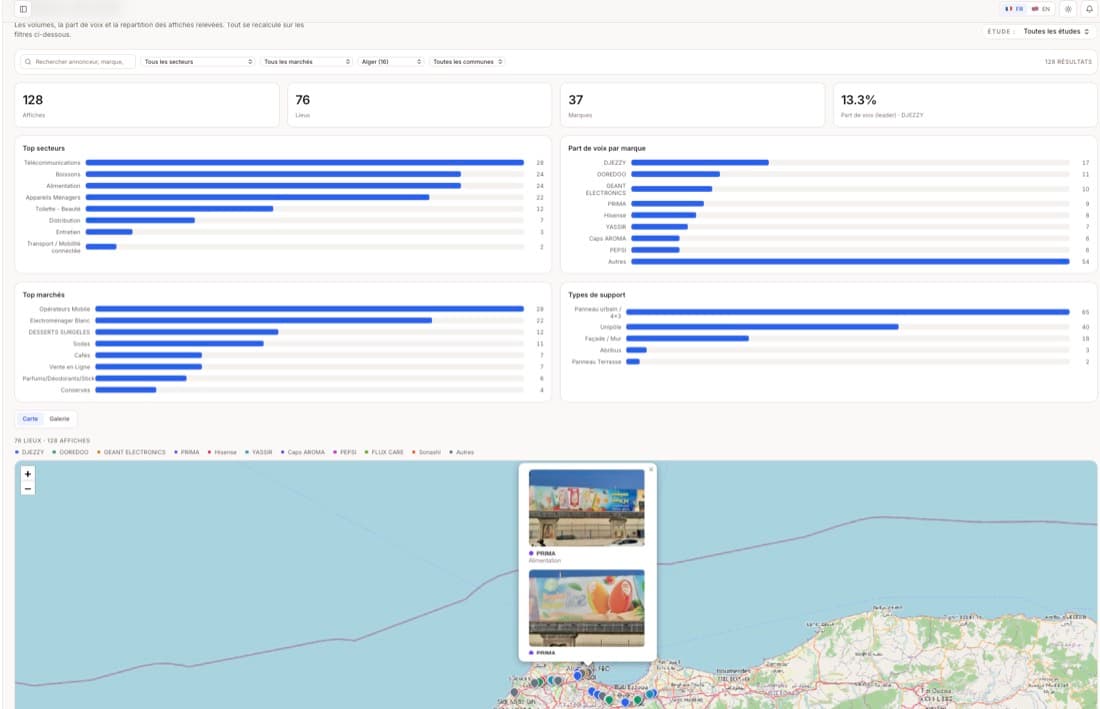Screen dimensions: 1100x709
Task: Toggle the sidebar panel icon
Action: (x=23, y=9)
